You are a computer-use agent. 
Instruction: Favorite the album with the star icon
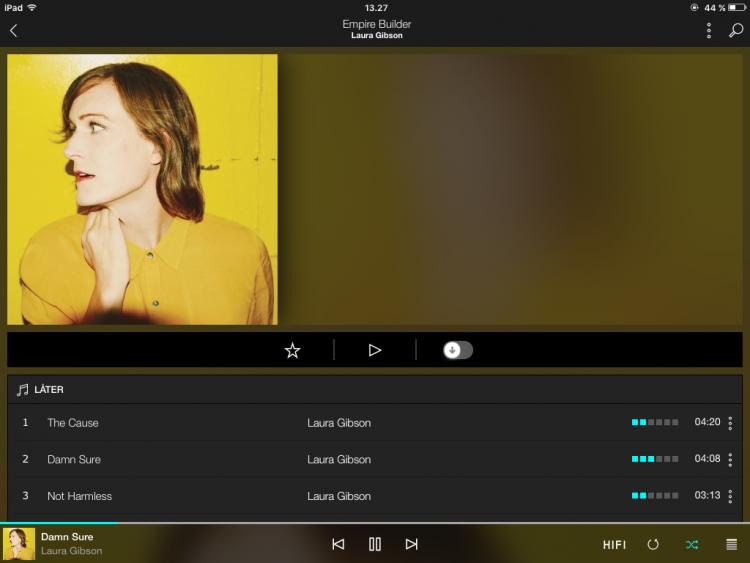pos(292,350)
